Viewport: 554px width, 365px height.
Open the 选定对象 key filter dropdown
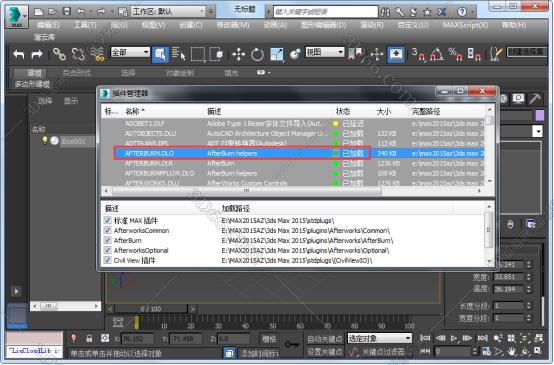[379, 338]
